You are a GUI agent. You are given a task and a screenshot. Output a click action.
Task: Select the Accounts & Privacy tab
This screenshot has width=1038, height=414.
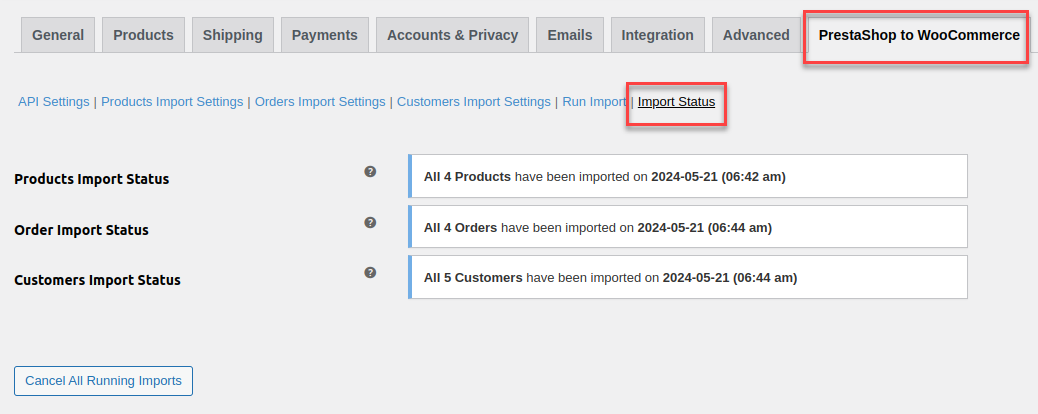point(452,35)
